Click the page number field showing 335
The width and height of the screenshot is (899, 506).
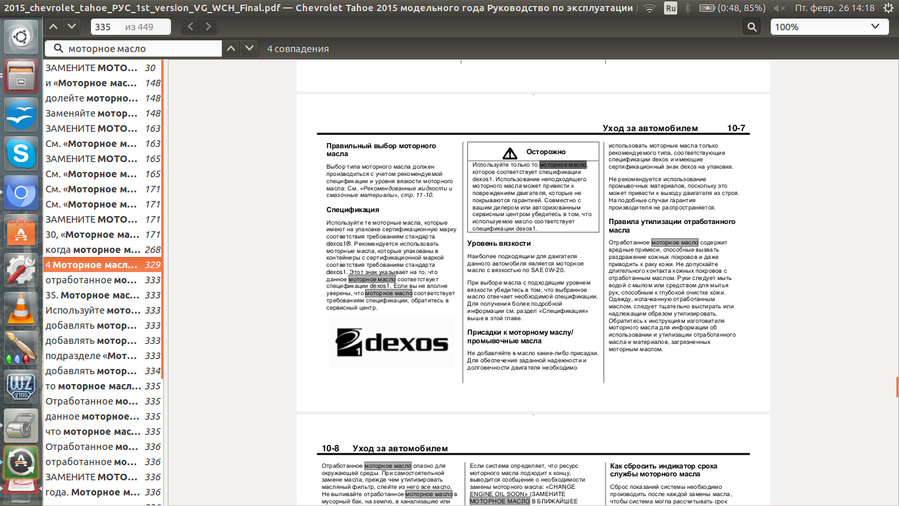(131, 27)
